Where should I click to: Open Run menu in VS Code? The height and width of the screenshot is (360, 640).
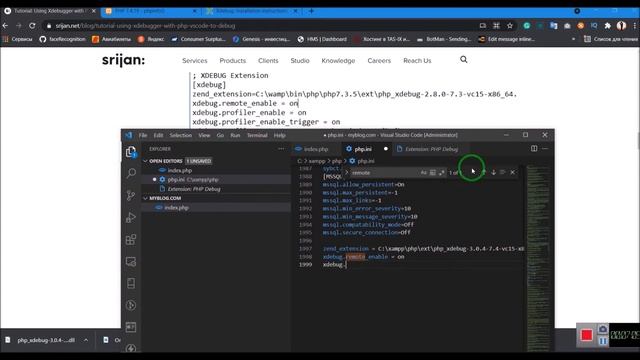[x=235, y=135]
